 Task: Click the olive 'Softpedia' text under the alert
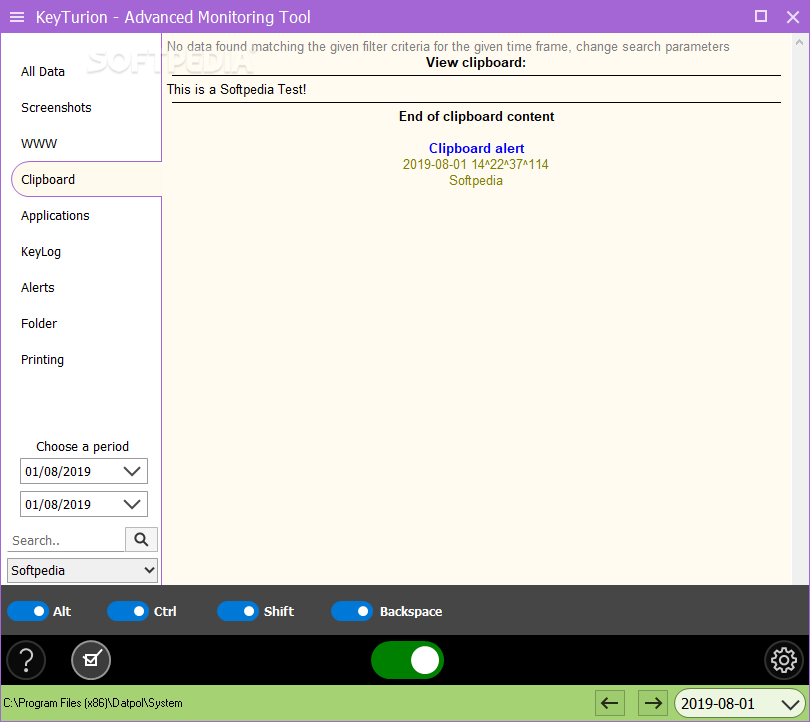pyautogui.click(x=476, y=180)
